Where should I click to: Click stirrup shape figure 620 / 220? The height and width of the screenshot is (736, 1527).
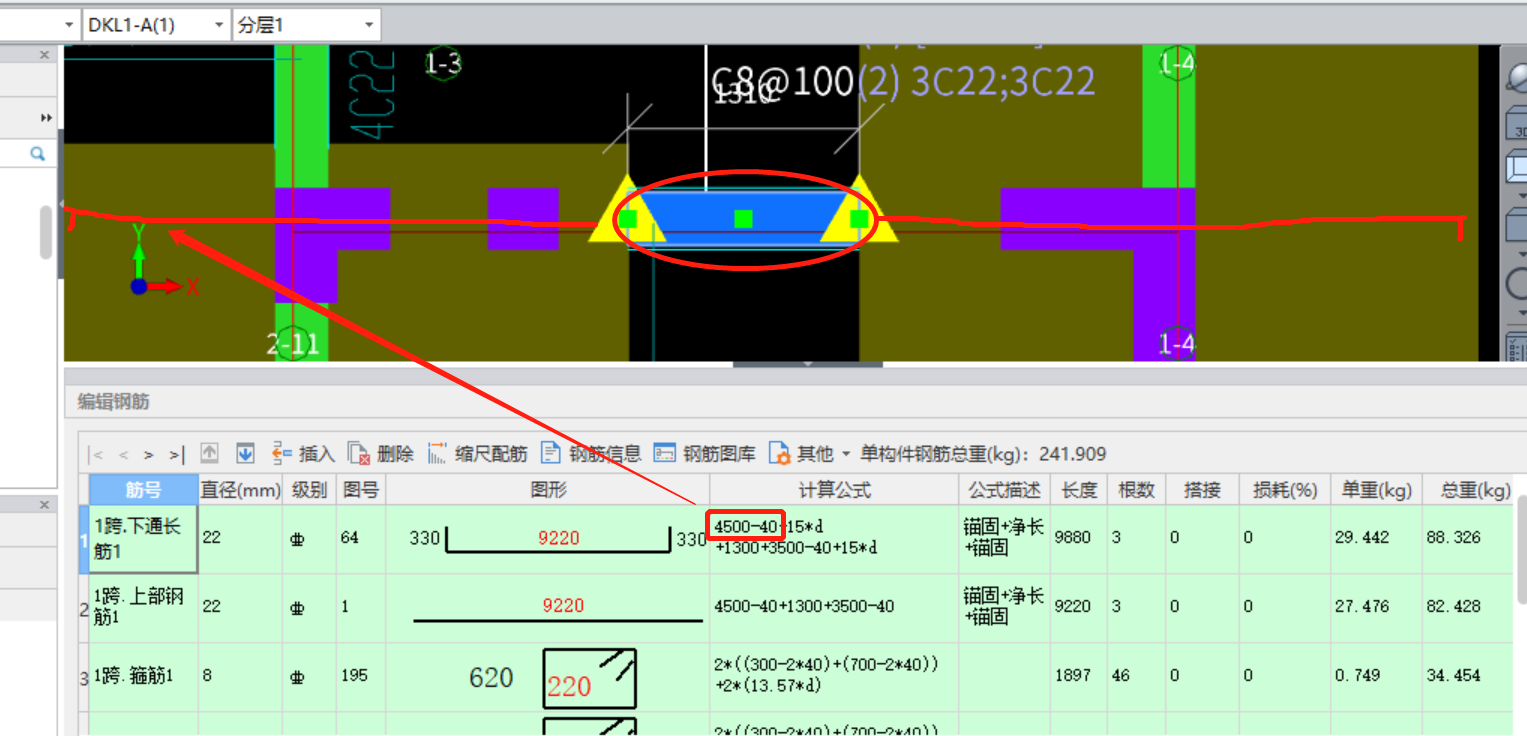[552, 678]
